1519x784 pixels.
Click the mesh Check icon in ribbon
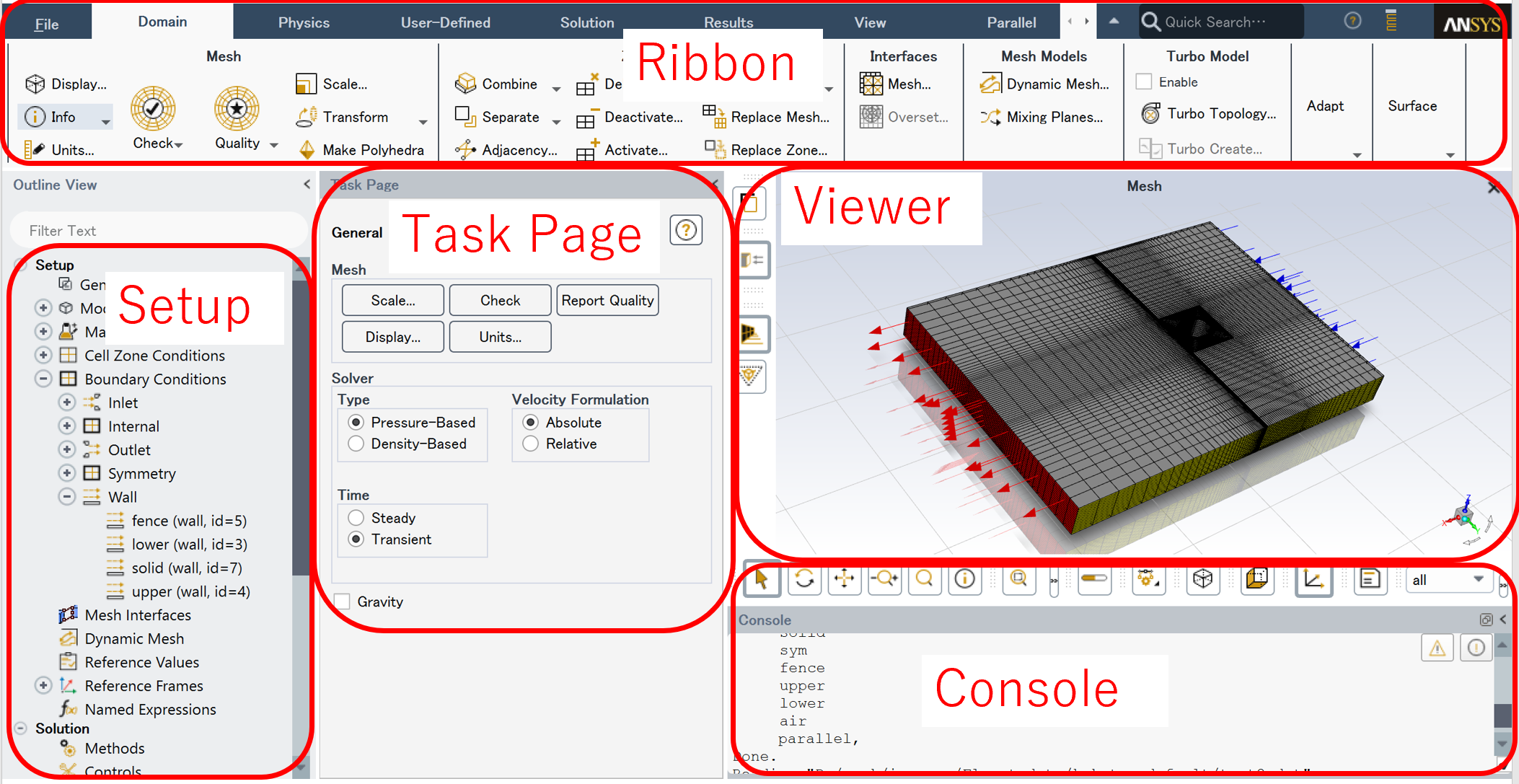(x=153, y=110)
